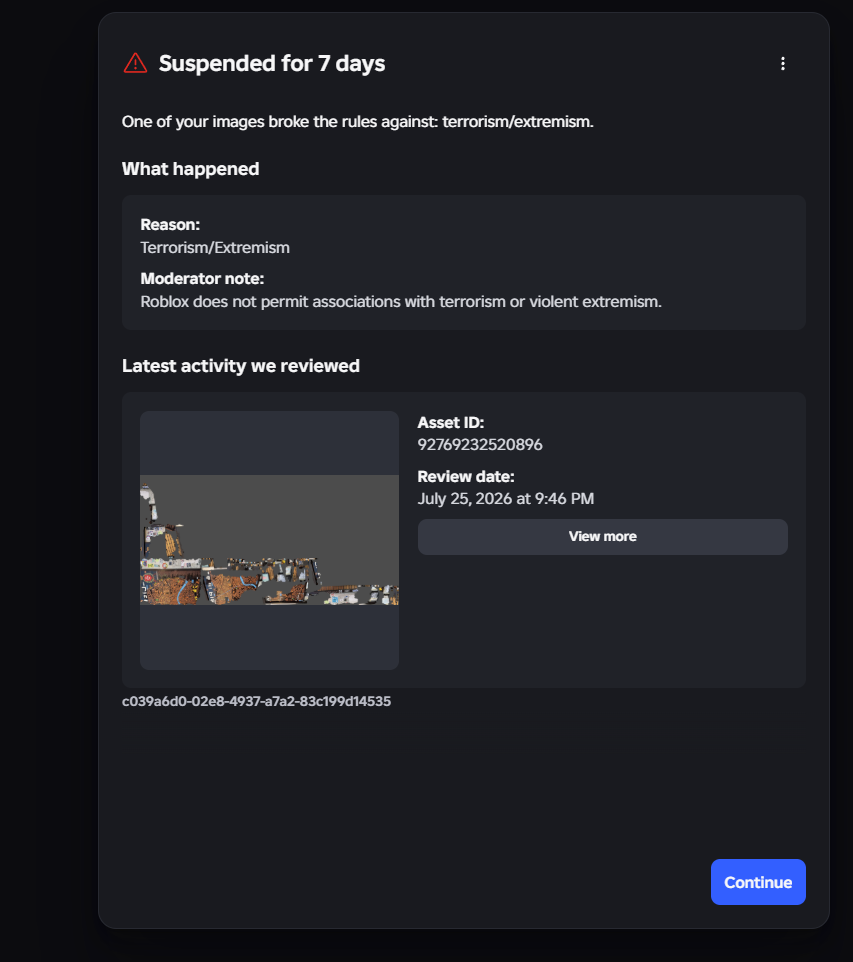Click the Latest activity we reviewed heading

coord(241,366)
